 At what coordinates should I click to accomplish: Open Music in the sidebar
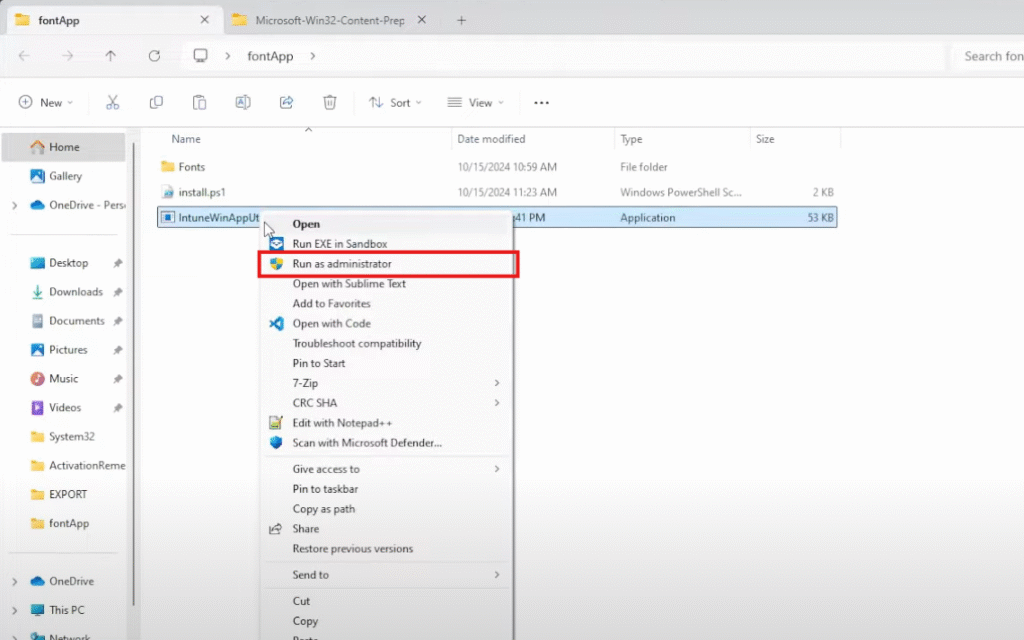tap(64, 379)
